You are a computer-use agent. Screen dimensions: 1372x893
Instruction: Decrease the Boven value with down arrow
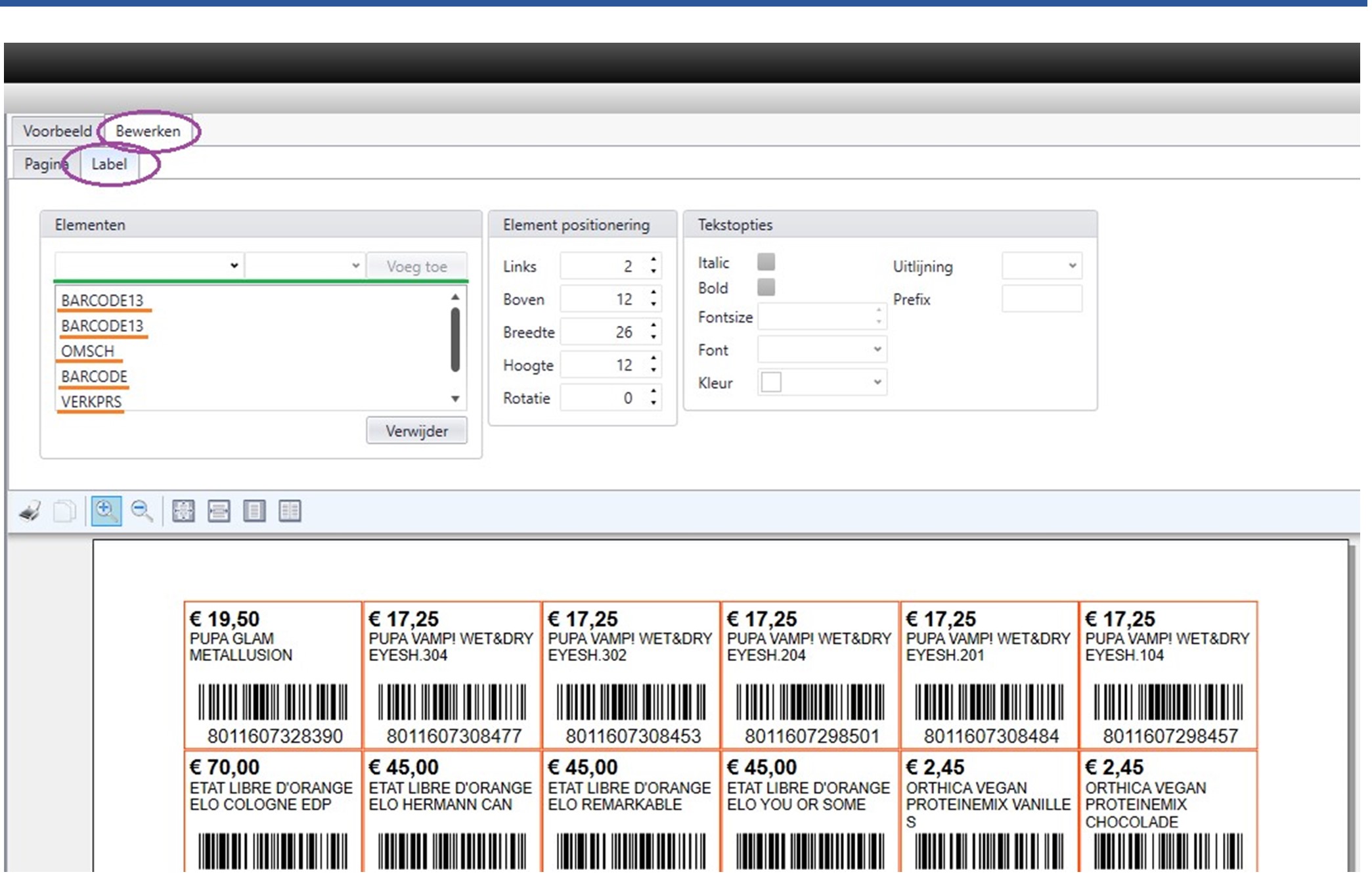(653, 305)
